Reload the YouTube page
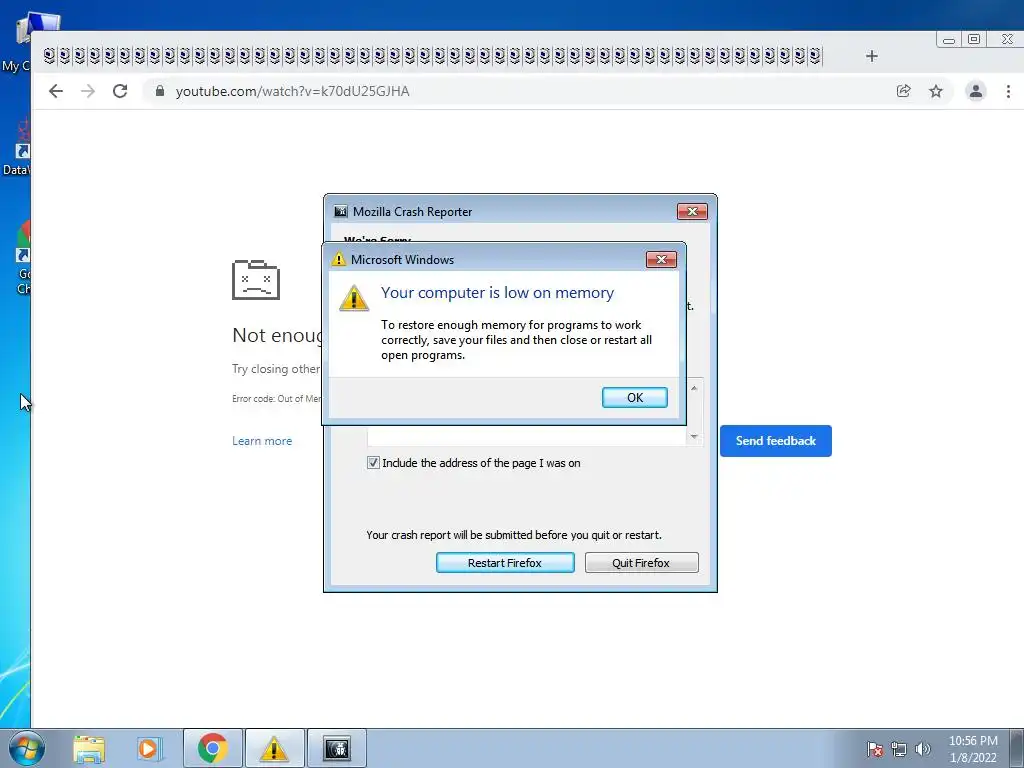The image size is (1024, 768). click(x=120, y=91)
